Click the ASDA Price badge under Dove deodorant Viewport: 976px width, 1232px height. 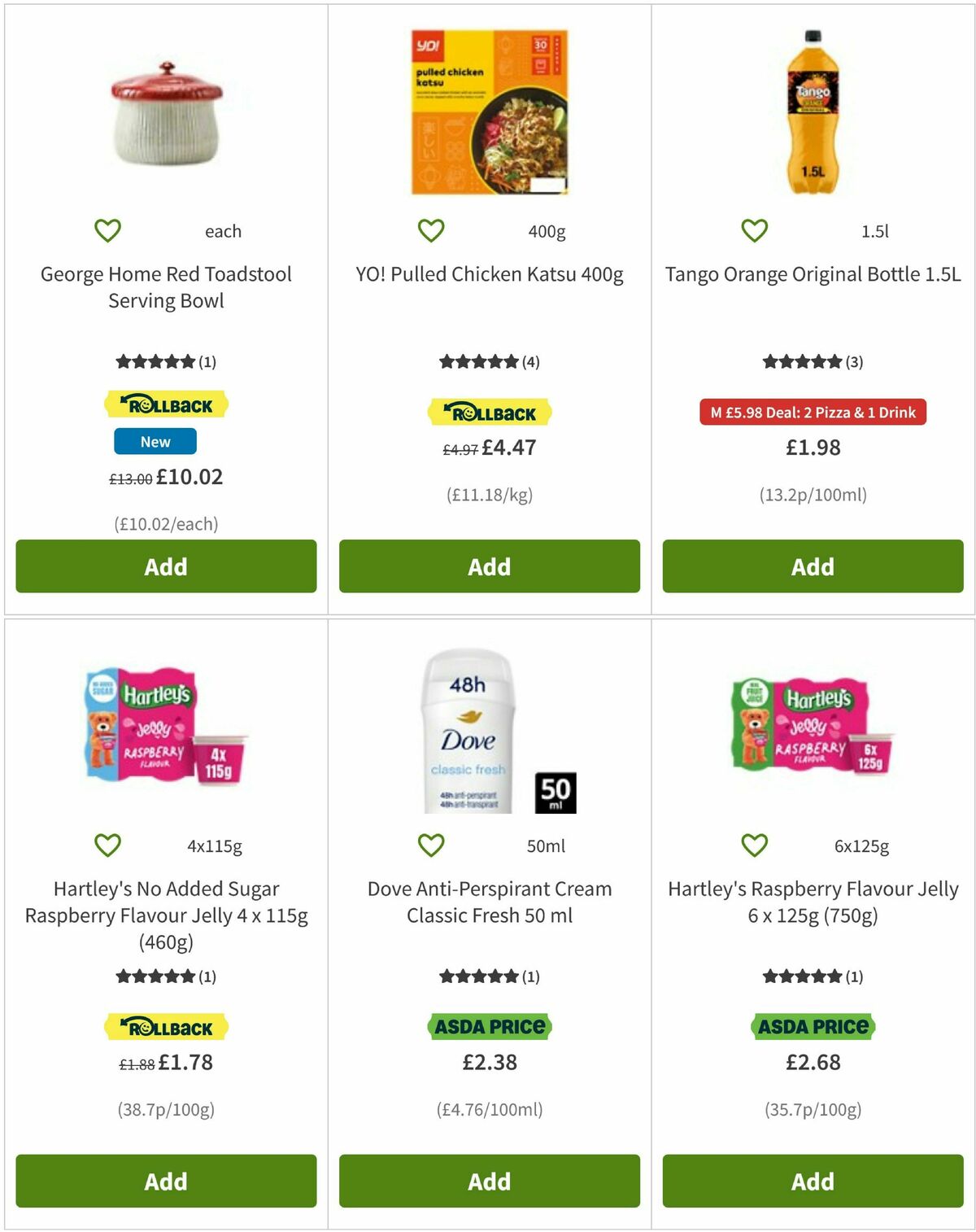(x=487, y=1027)
